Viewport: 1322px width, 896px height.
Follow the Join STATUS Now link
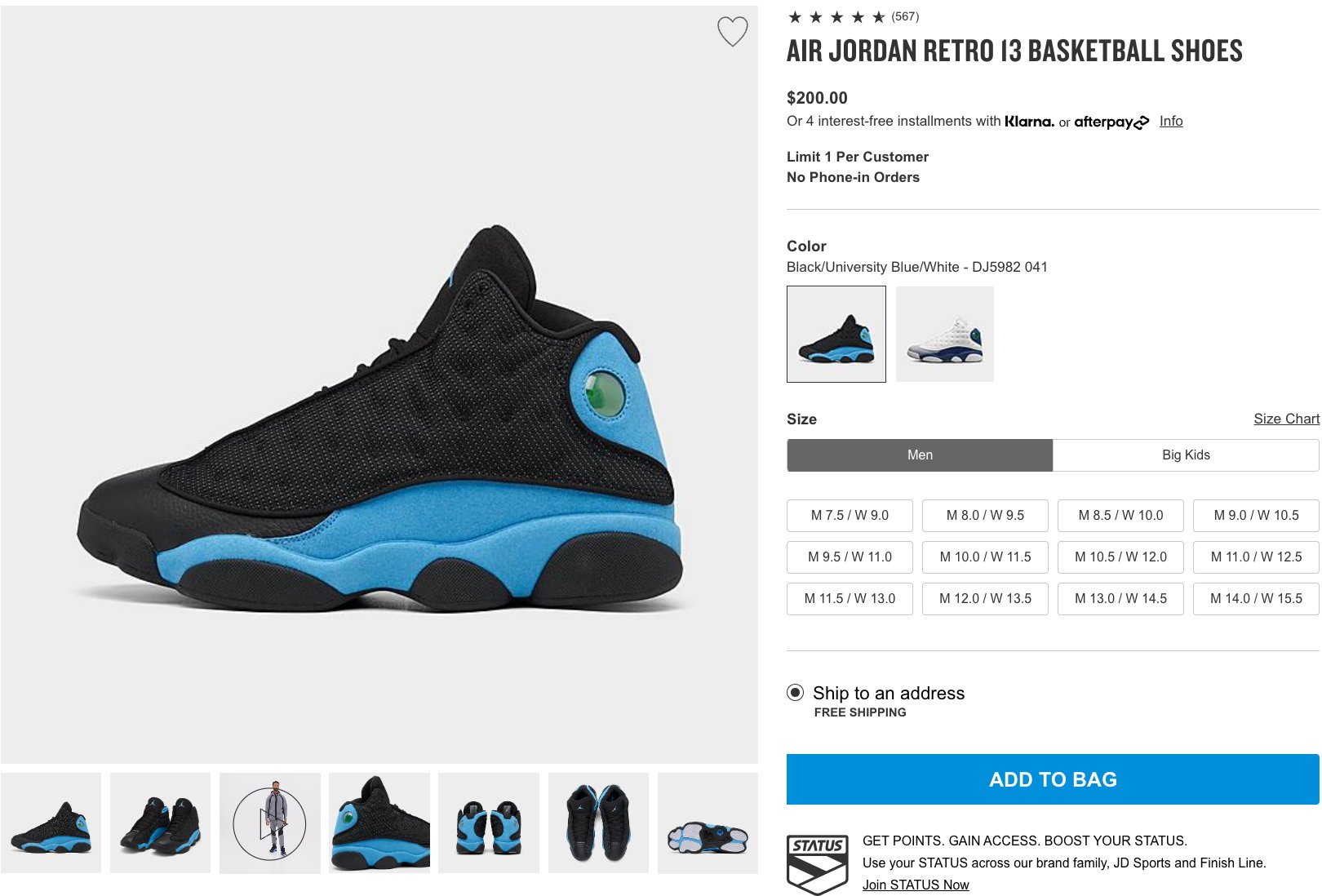(x=916, y=885)
